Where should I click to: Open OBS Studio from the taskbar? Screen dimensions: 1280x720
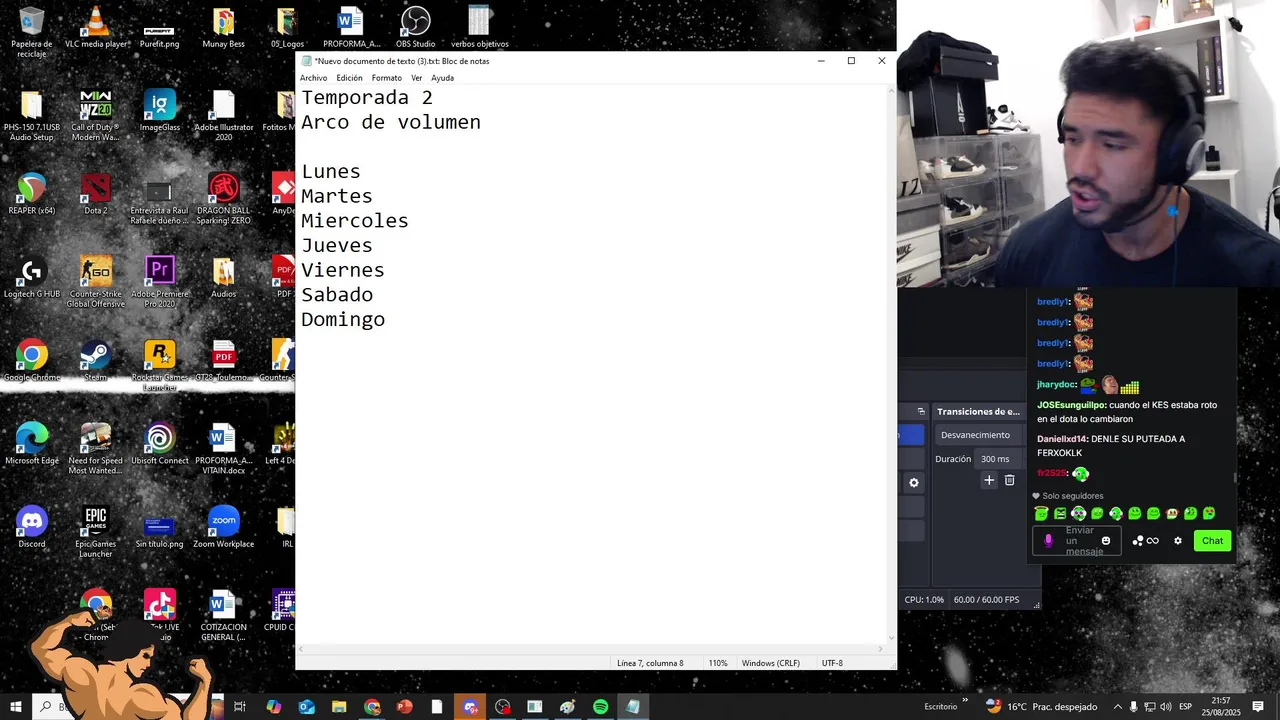(503, 707)
